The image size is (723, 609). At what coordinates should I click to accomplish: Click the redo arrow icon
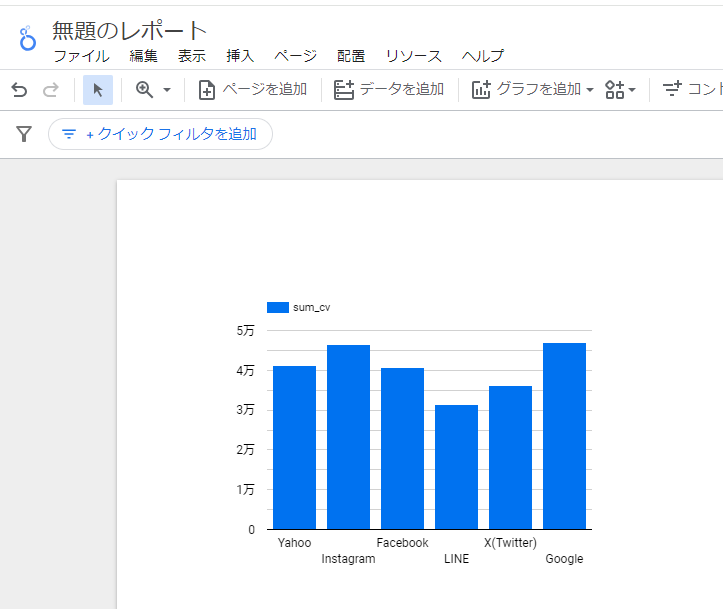[x=50, y=90]
